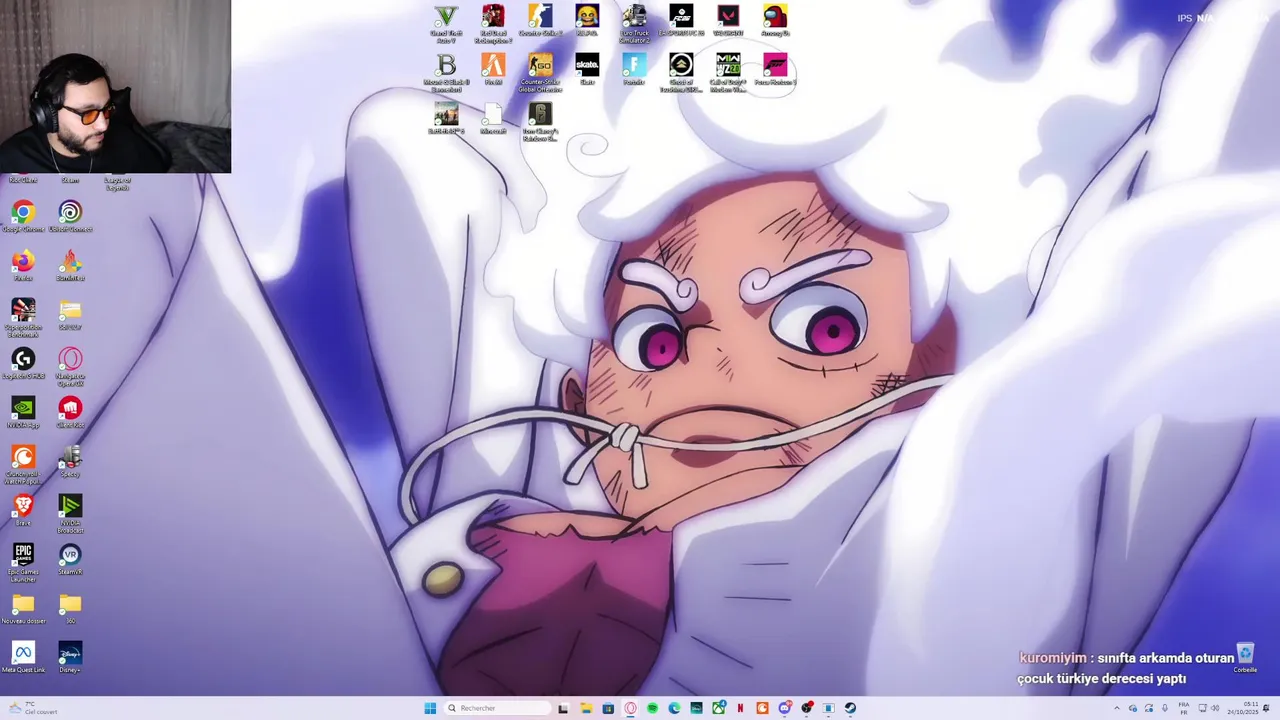Open the Nouveau dossier folder
The width and height of the screenshot is (1280, 720).
pos(23,608)
